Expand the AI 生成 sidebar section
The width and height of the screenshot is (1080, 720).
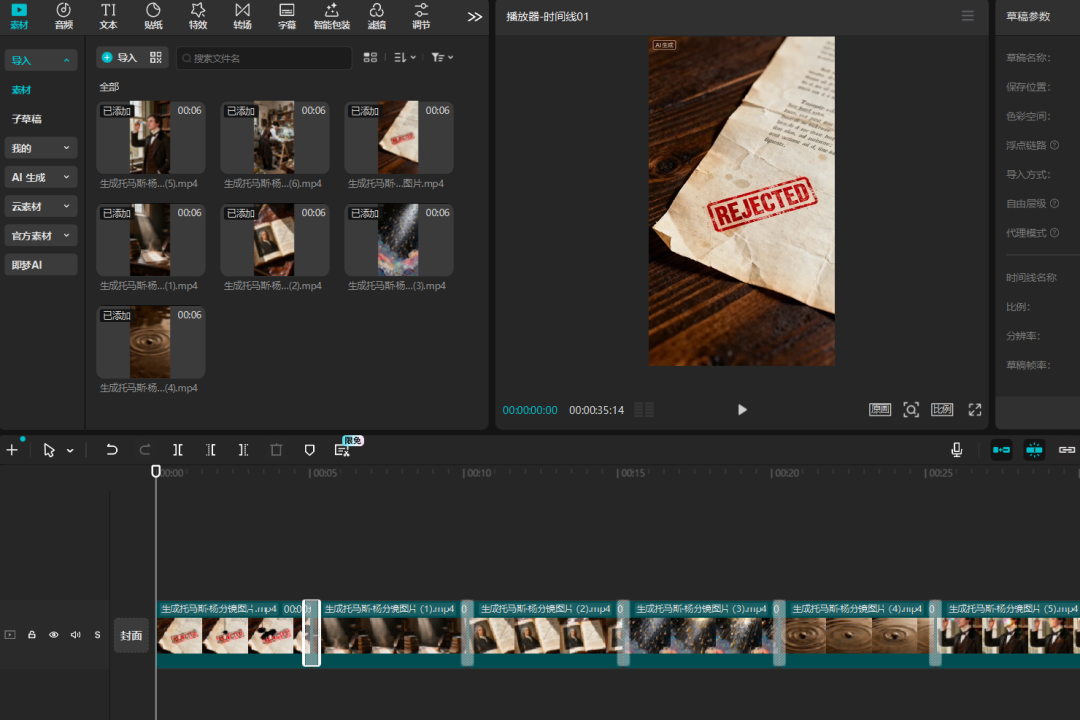(x=41, y=177)
